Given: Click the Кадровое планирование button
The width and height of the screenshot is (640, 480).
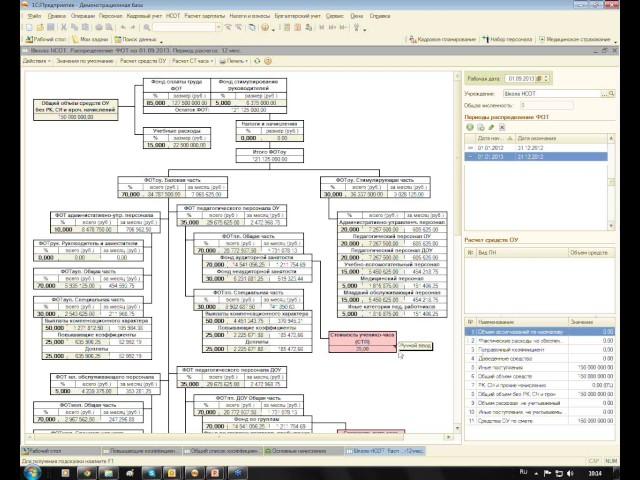Looking at the screenshot, I should (442, 39).
